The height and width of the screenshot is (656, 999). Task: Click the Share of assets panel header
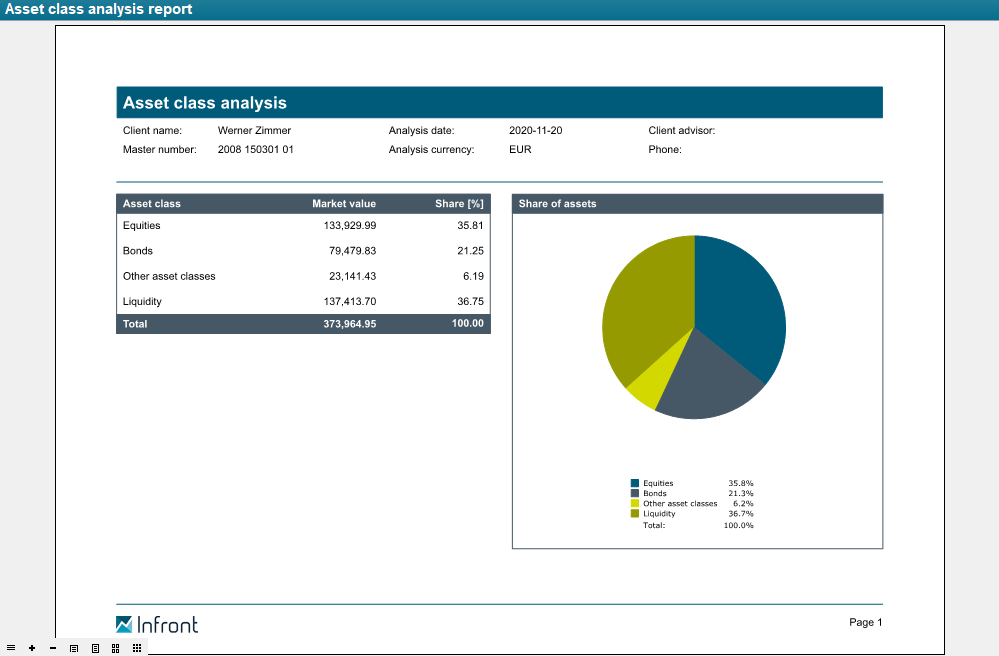click(697, 204)
